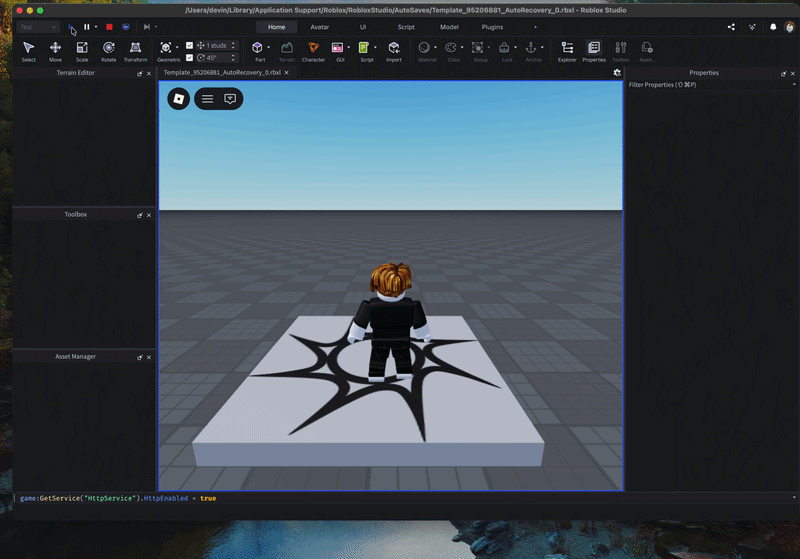Screen dimensions: 800x559
Task: Click the Lock tool icon
Action: (504, 48)
